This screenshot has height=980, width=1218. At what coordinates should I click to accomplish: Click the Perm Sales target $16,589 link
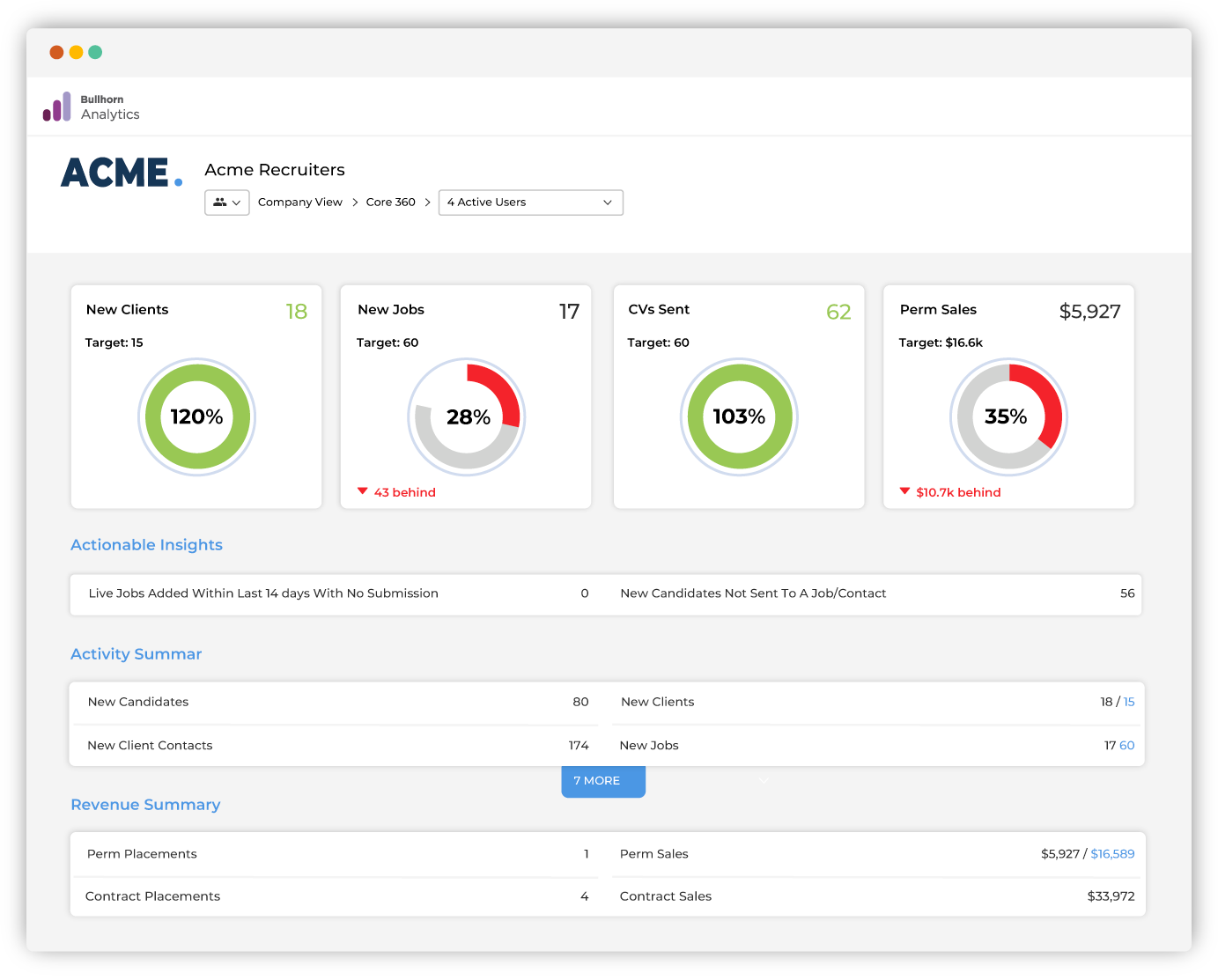(x=1113, y=854)
